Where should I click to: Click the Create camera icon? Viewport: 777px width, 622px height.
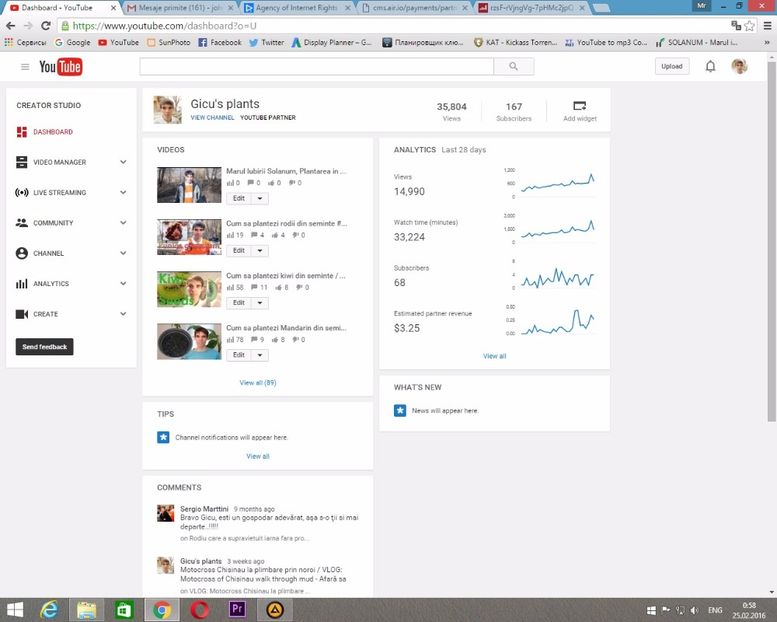(x=22, y=314)
